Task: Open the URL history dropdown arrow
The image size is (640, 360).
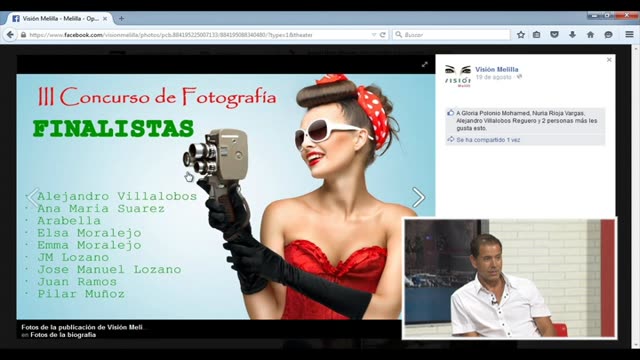Action: point(374,35)
